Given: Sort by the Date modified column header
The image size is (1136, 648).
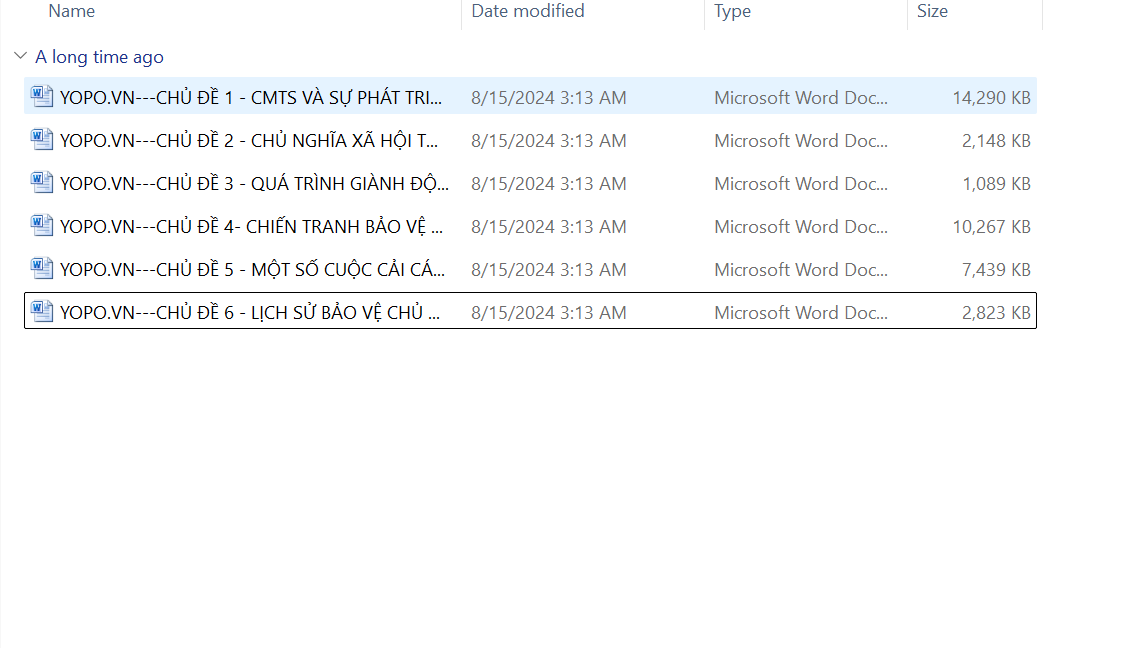Looking at the screenshot, I should click(x=528, y=12).
